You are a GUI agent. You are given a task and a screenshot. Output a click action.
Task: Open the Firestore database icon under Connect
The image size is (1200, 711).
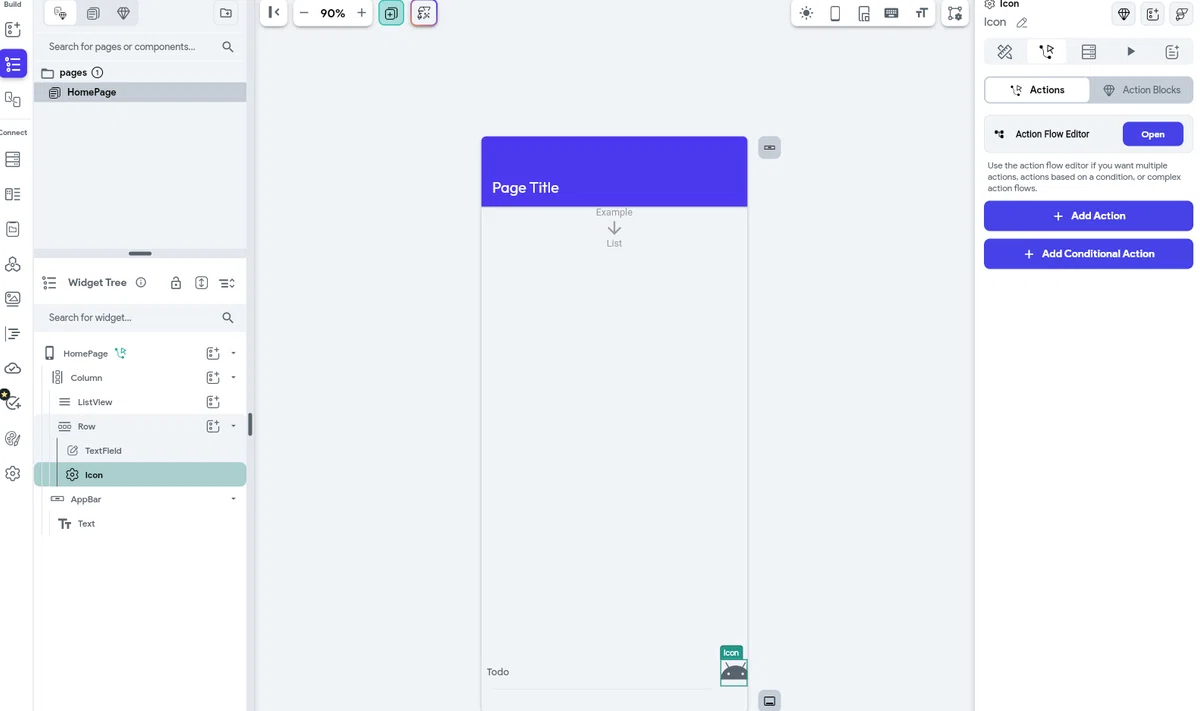13,159
